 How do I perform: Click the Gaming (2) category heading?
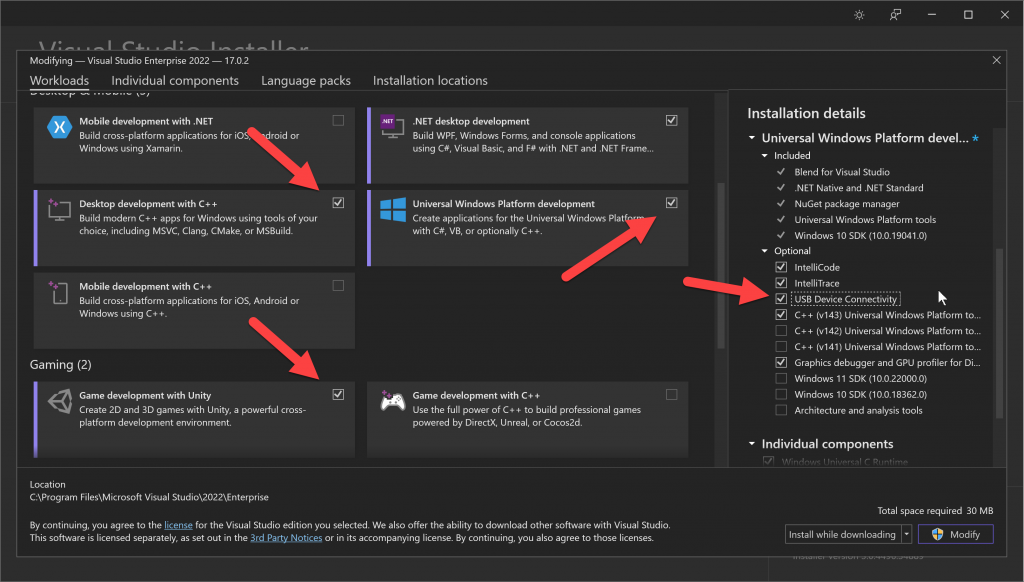61,364
